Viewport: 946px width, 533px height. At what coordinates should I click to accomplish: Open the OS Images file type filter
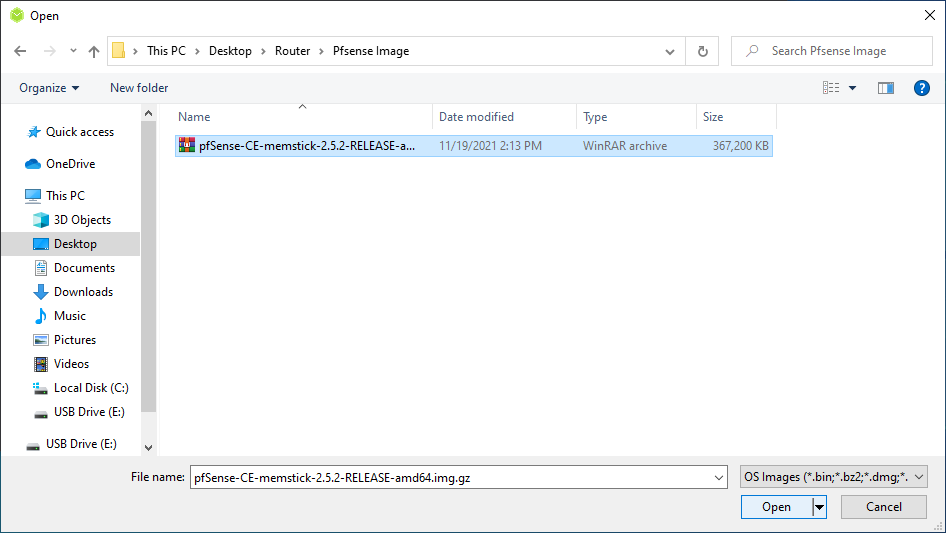point(834,477)
